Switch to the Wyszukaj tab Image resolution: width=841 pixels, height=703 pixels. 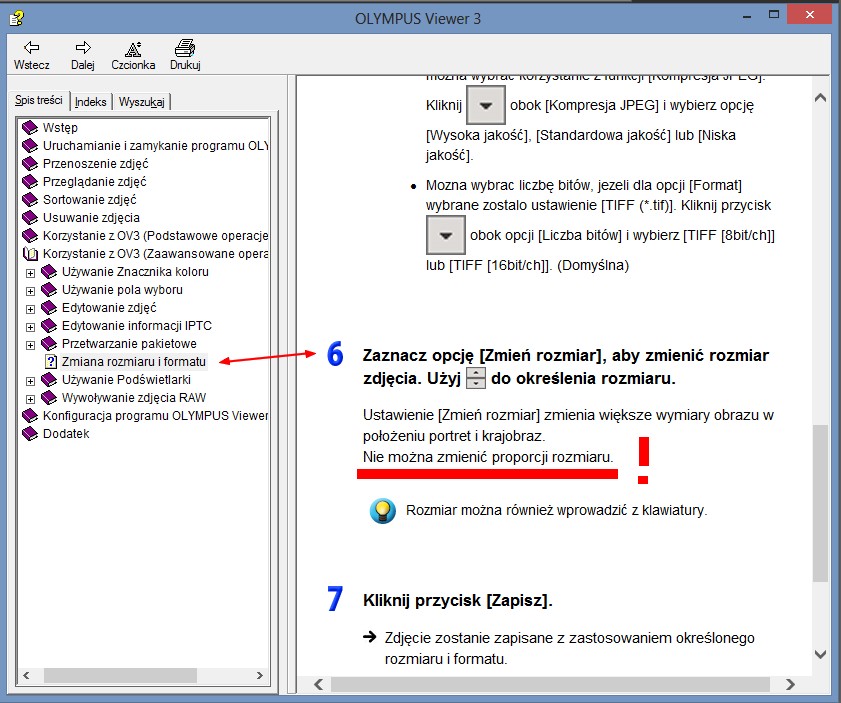pos(142,102)
